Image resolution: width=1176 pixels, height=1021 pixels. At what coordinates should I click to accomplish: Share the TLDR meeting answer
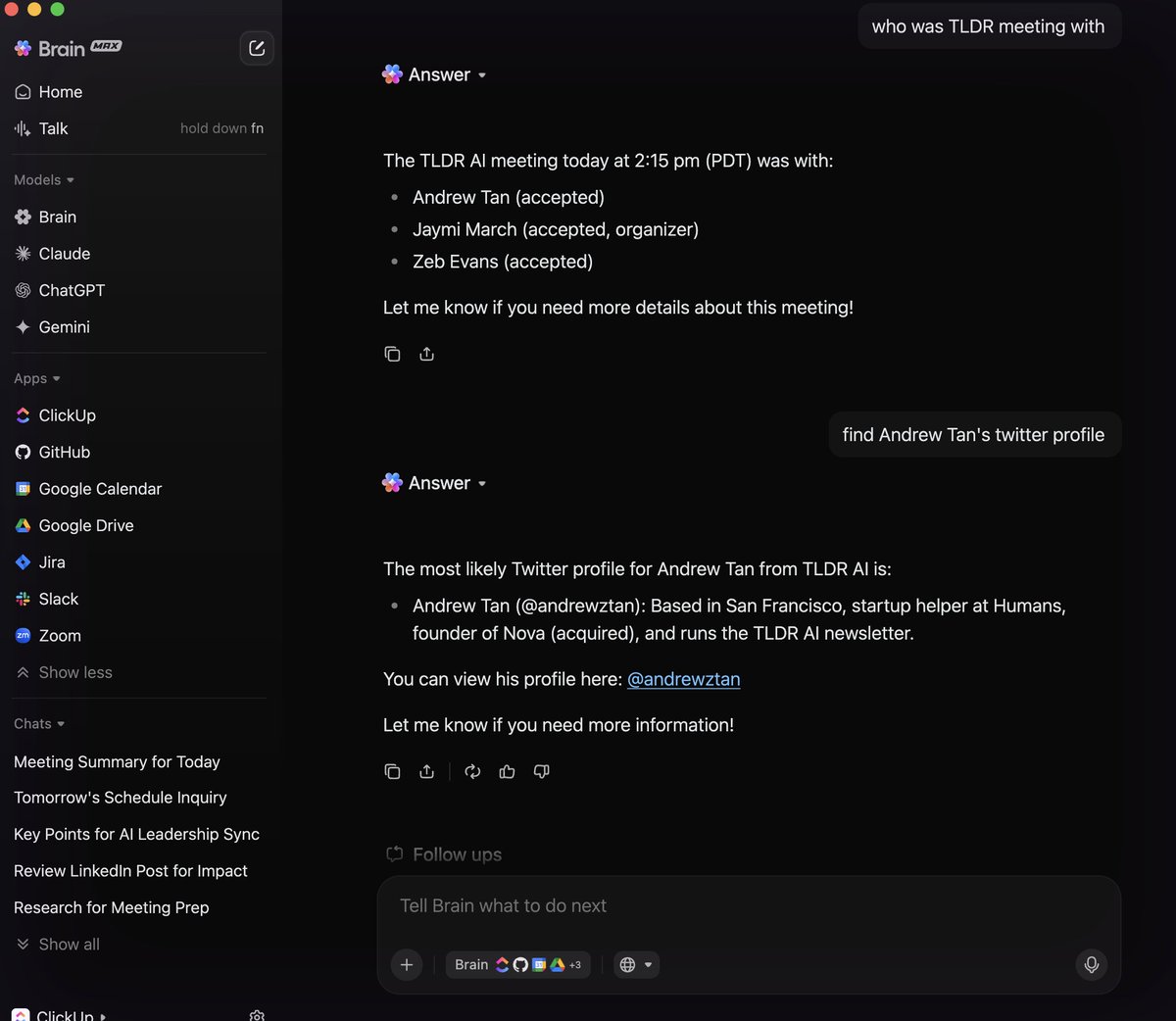(426, 355)
